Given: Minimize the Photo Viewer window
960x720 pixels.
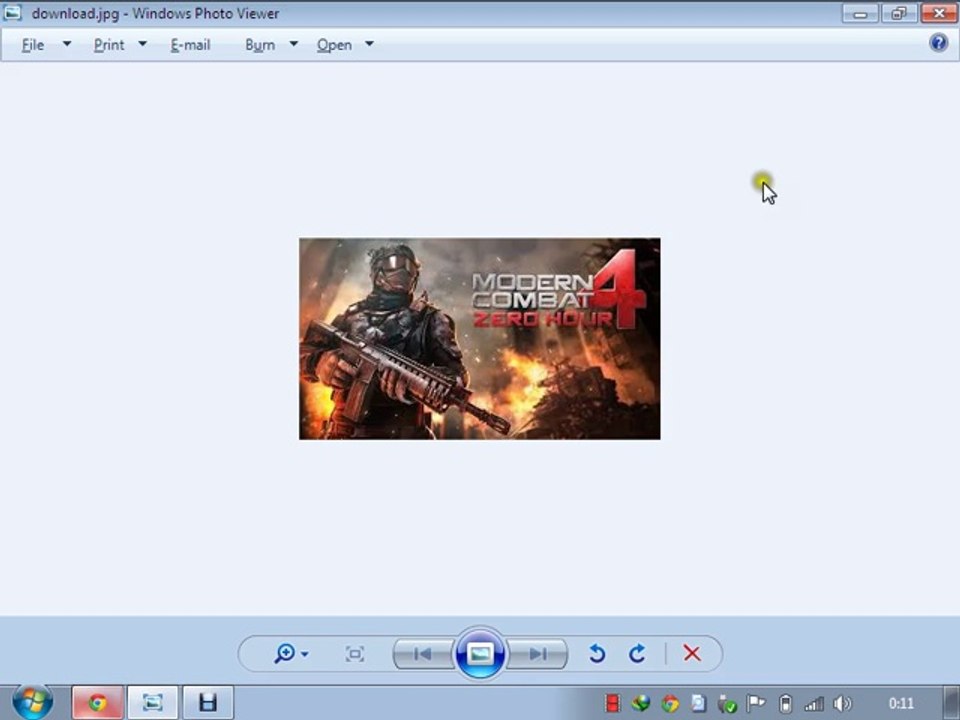Looking at the screenshot, I should coord(860,13).
